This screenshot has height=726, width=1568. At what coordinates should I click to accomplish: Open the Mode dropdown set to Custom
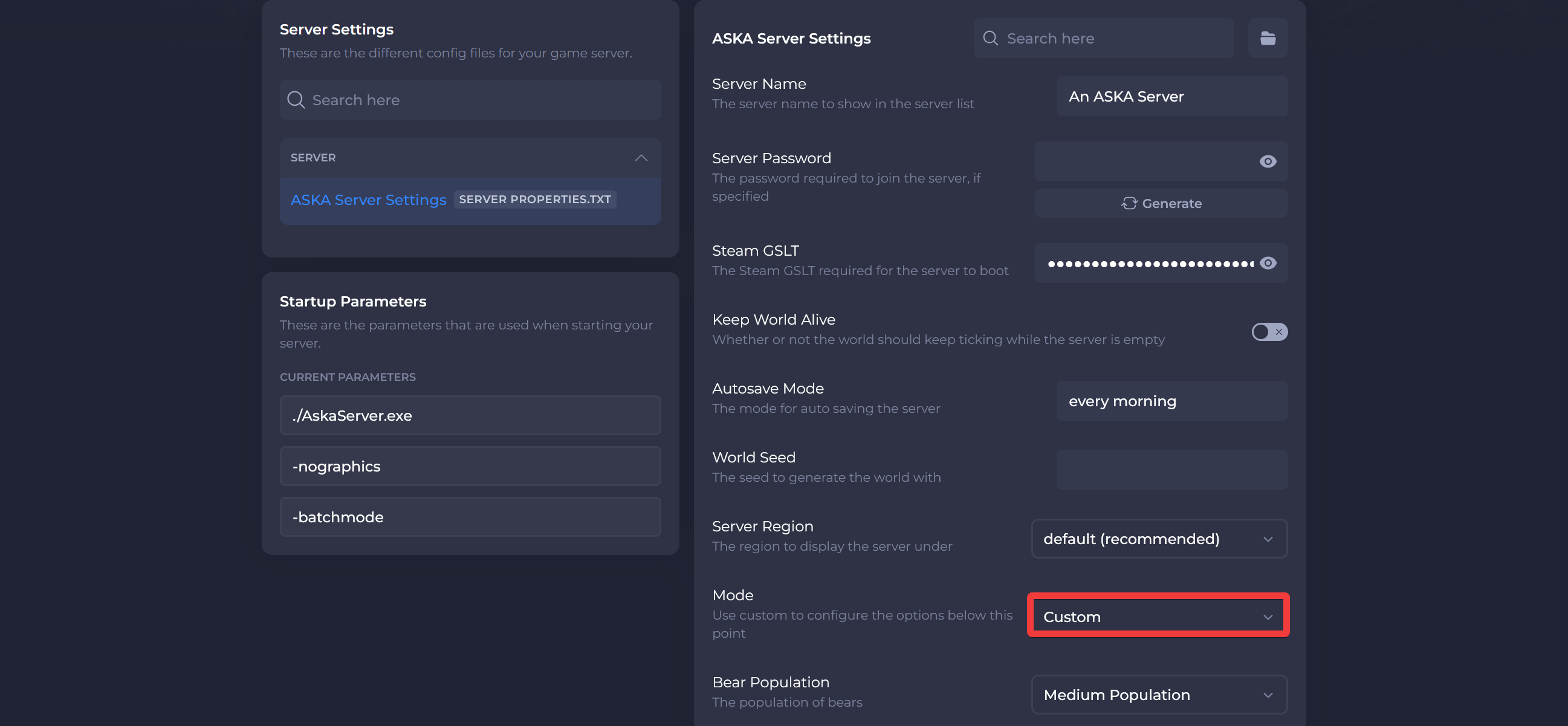click(x=1159, y=617)
